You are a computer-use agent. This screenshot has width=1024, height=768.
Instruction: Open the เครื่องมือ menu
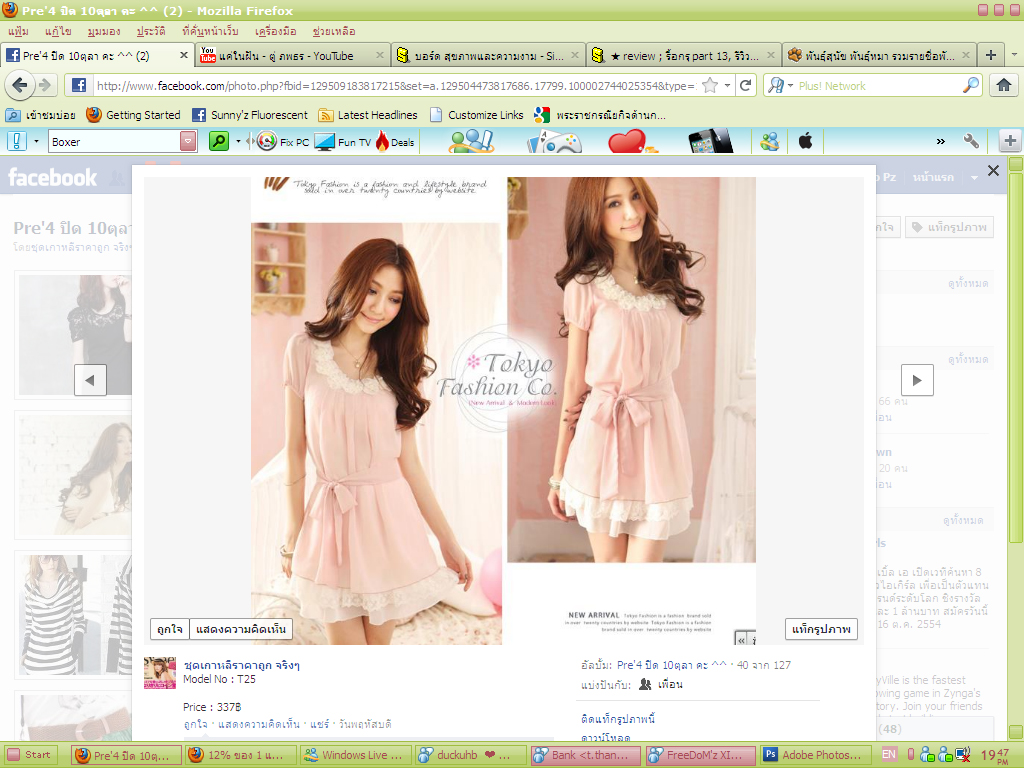[275, 31]
